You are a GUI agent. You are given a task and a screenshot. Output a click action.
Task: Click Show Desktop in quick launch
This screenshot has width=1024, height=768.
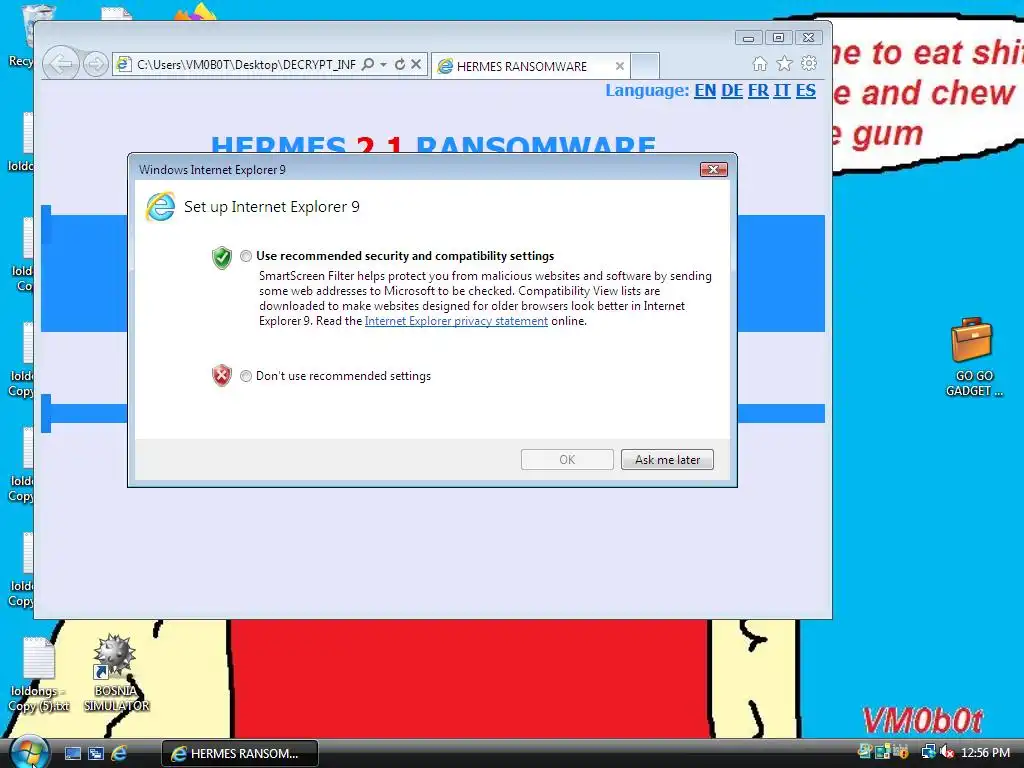[x=73, y=754]
